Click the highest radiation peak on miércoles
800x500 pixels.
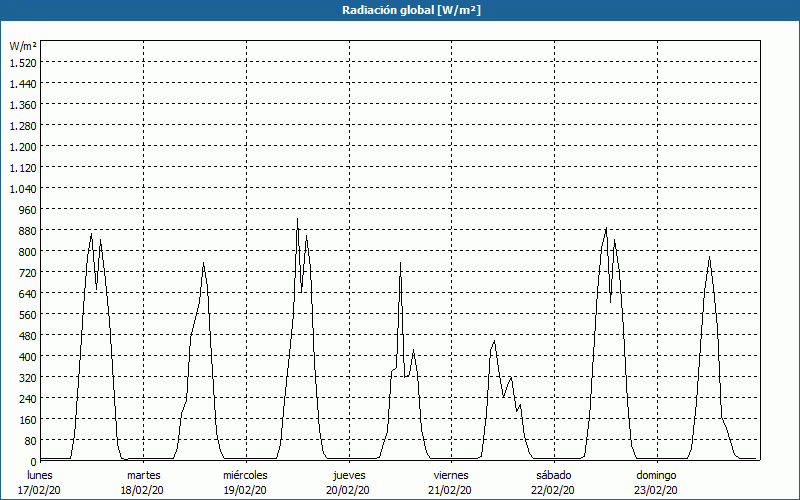point(297,219)
